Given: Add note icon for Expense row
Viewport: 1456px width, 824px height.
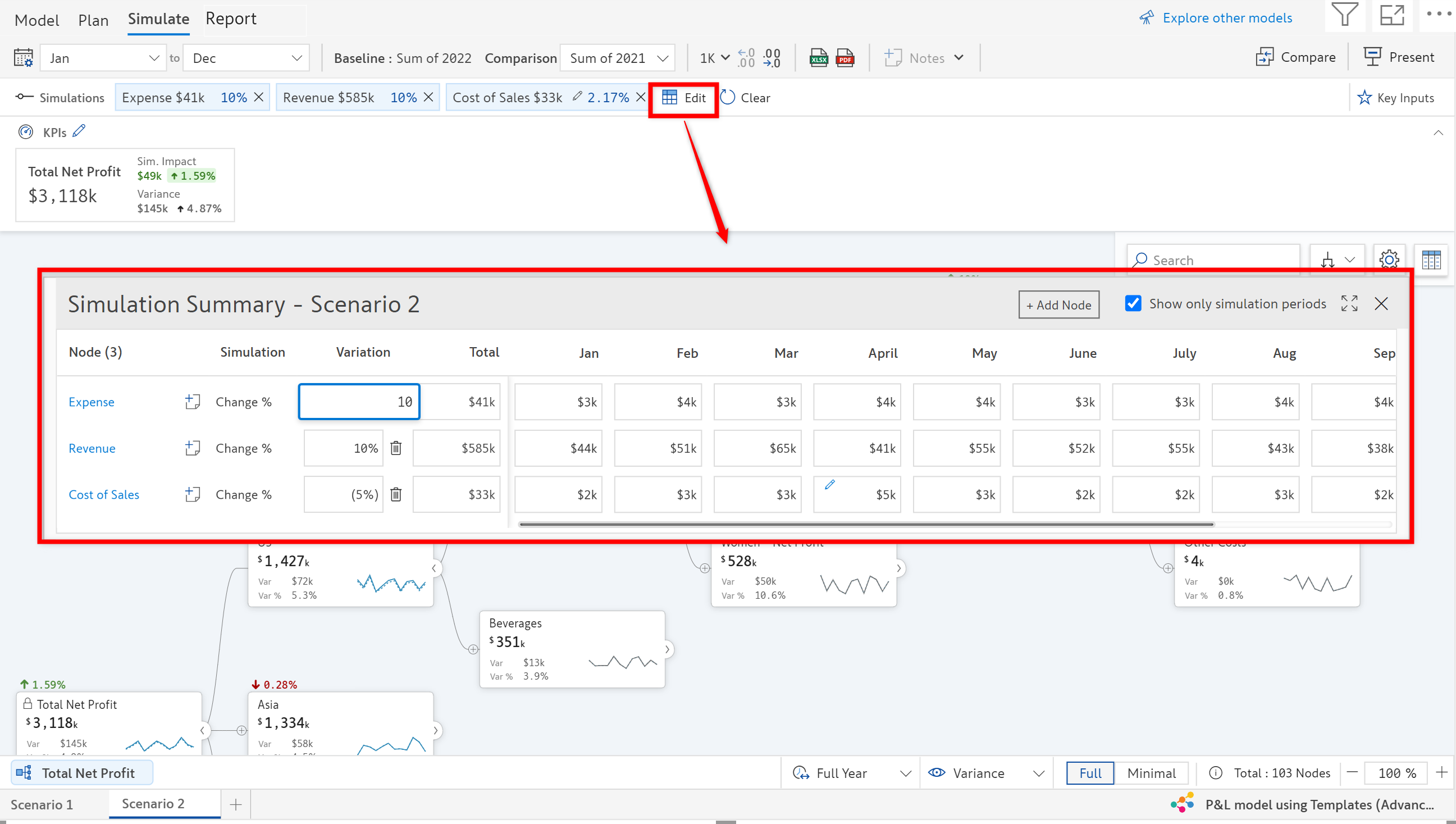Looking at the screenshot, I should point(193,402).
